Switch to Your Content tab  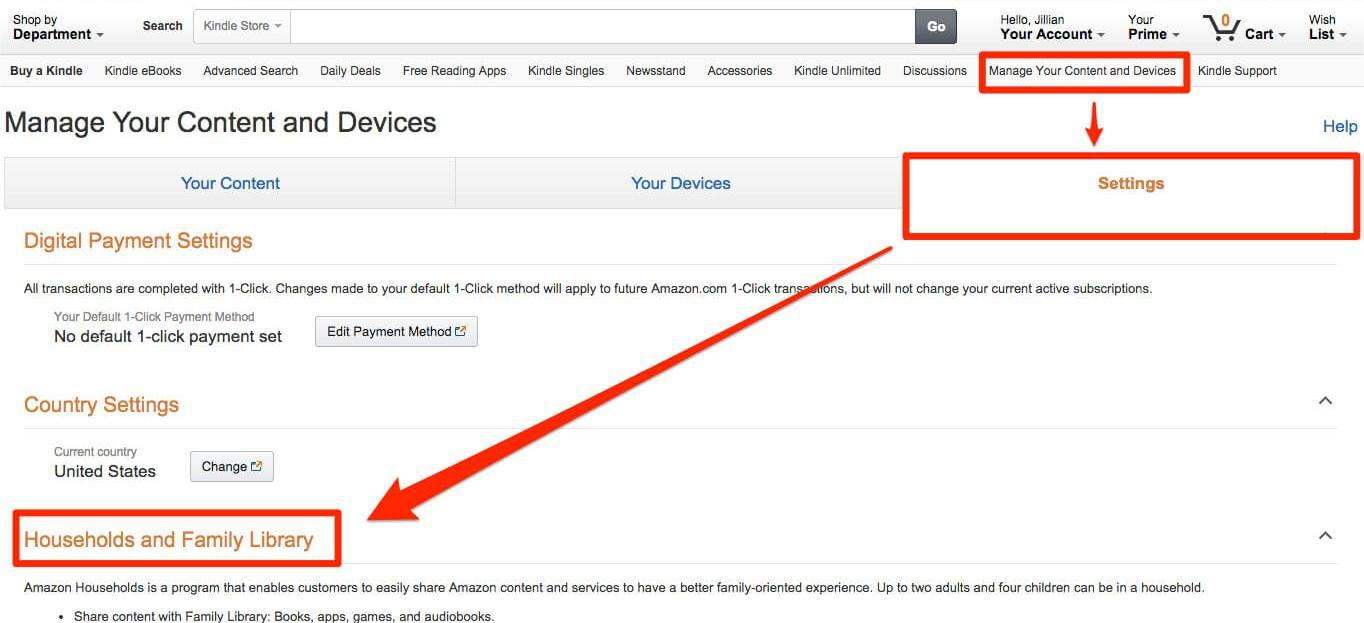click(230, 183)
